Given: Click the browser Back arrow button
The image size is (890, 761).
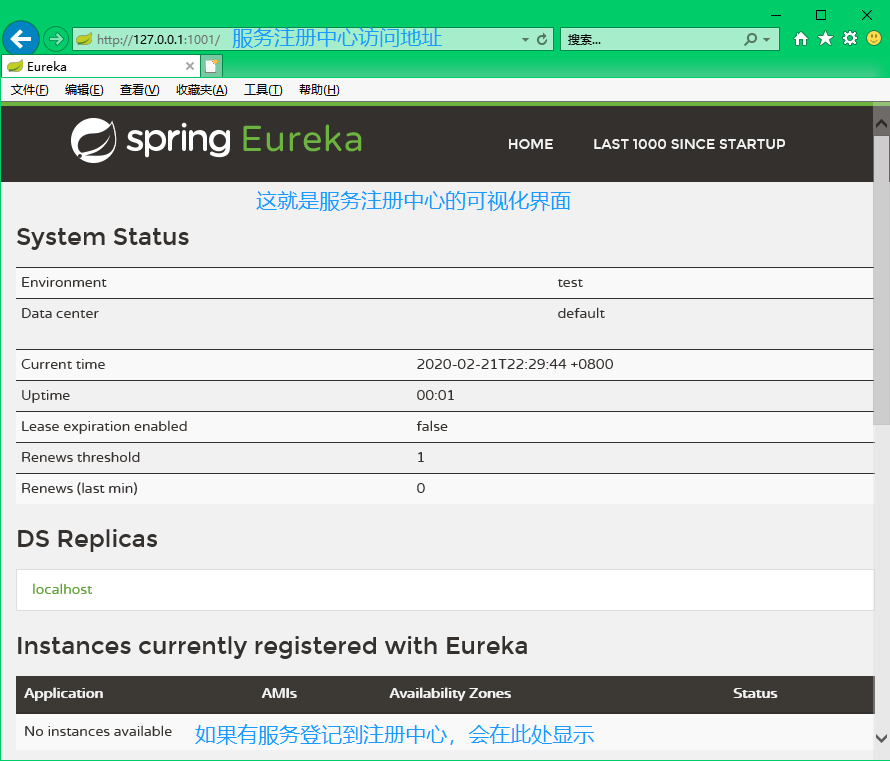Looking at the screenshot, I should 21,39.
